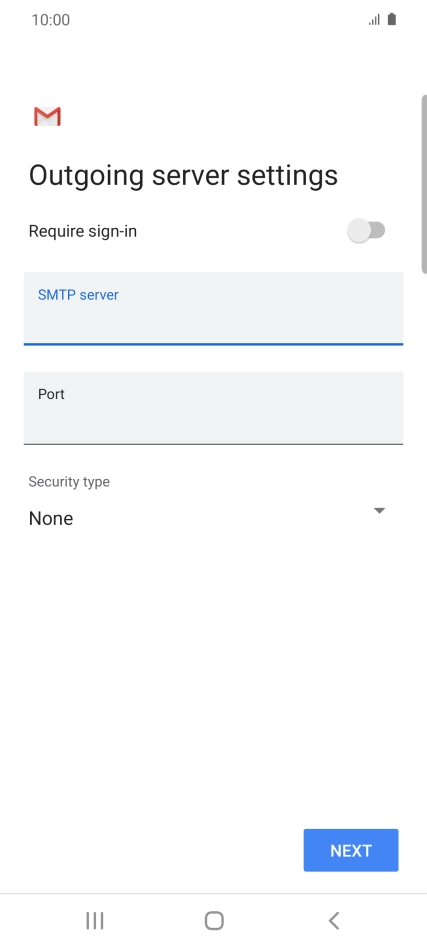Viewport: 427px width, 950px height.
Task: Go back using the navigation arrow
Action: [x=333, y=921]
